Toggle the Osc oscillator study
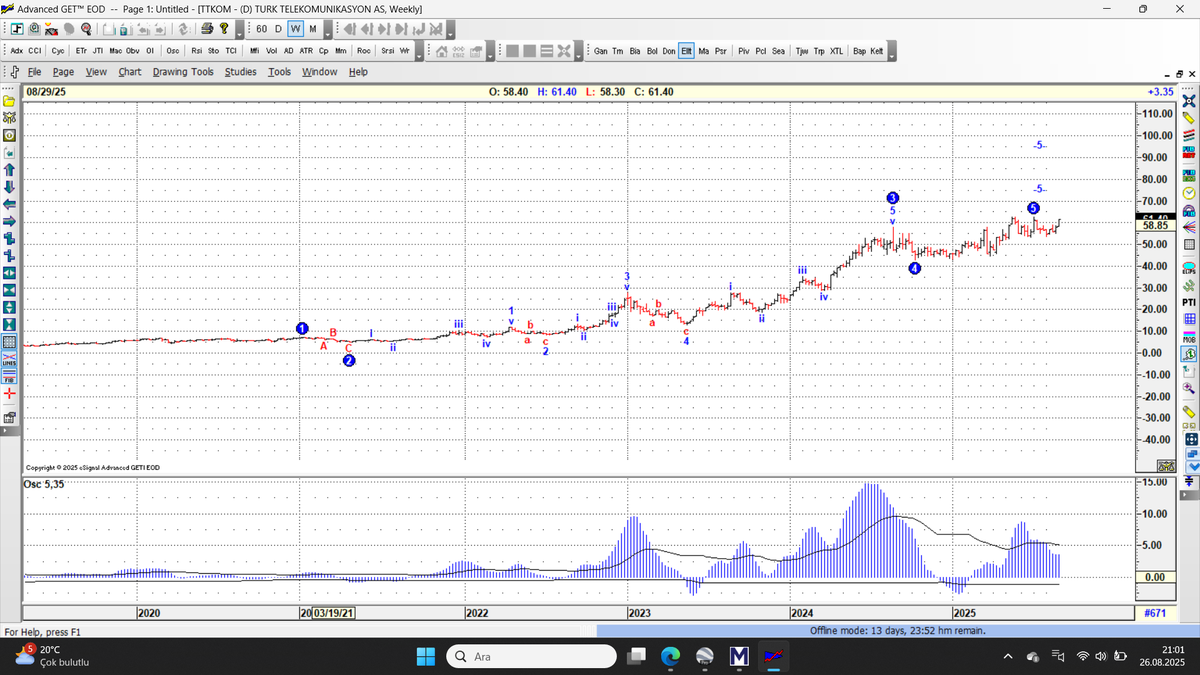The height and width of the screenshot is (675, 1200). (x=172, y=49)
